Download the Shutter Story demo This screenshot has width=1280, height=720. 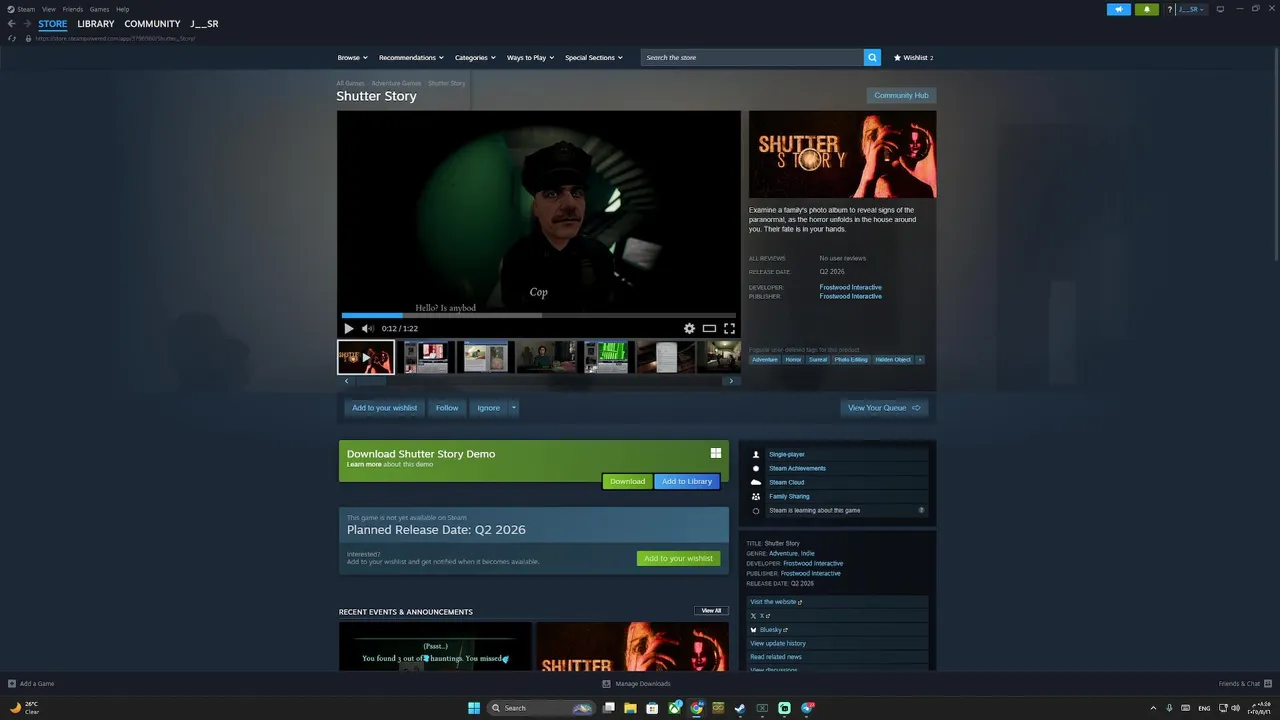pos(627,481)
